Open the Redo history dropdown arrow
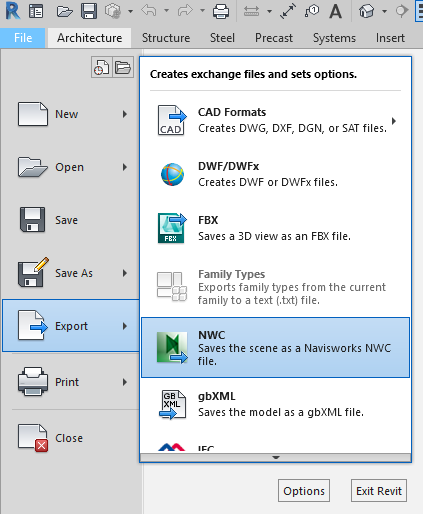The width and height of the screenshot is (423, 514). [x=202, y=11]
